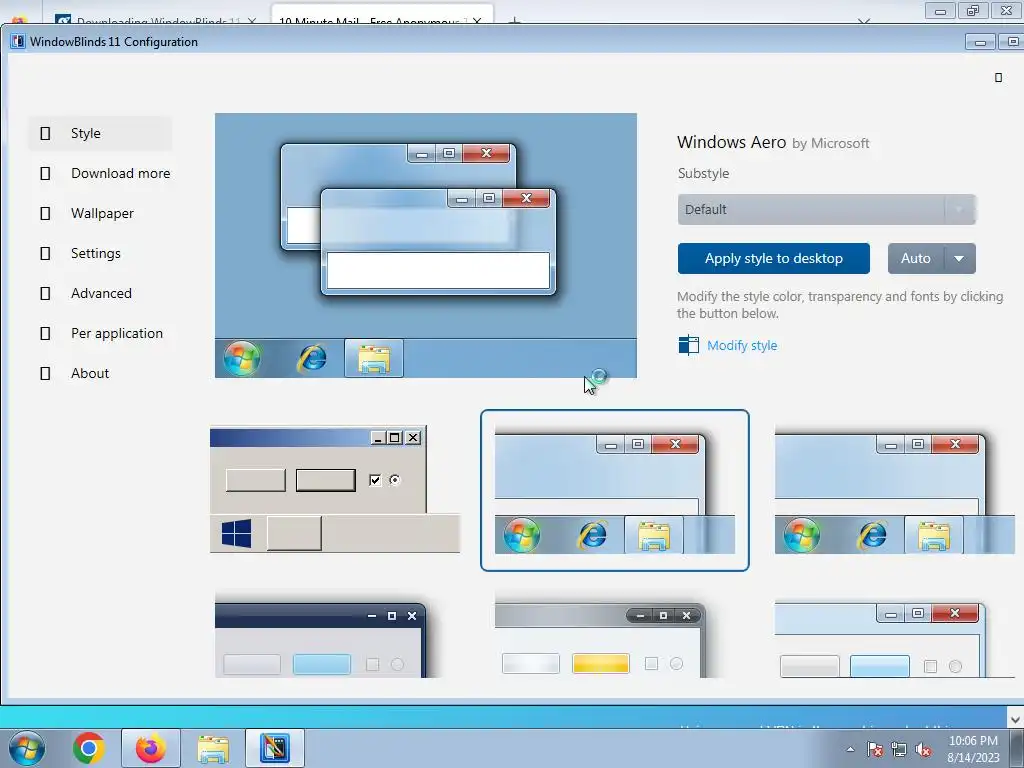1024x768 pixels.
Task: Click the taskbar clock showing 10:06 PM
Action: click(x=973, y=749)
